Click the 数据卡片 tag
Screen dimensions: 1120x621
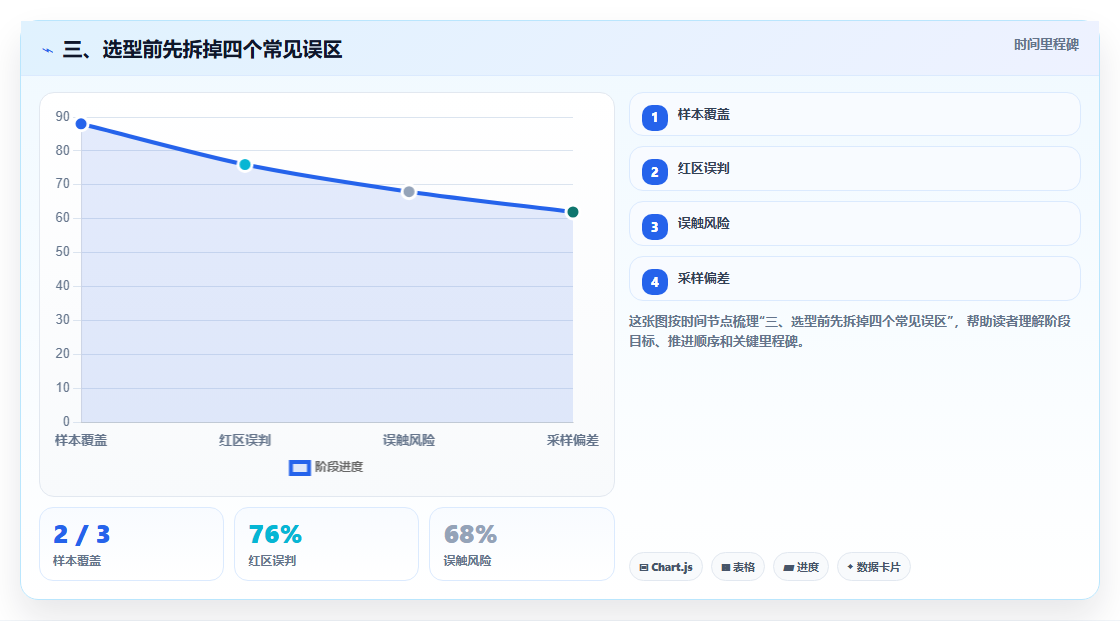pyautogui.click(x=874, y=567)
